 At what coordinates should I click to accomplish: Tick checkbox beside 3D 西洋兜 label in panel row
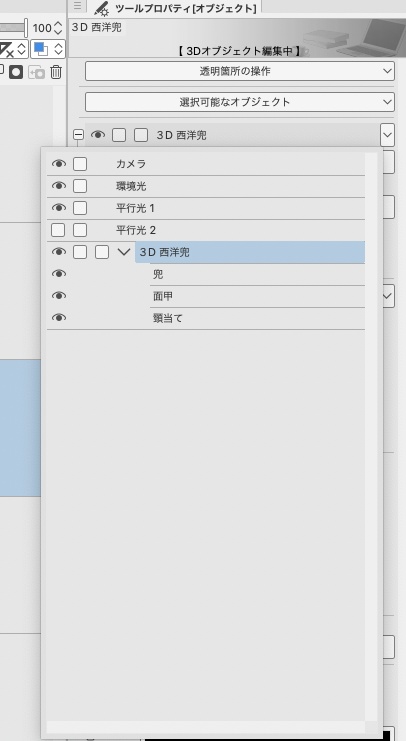click(141, 135)
